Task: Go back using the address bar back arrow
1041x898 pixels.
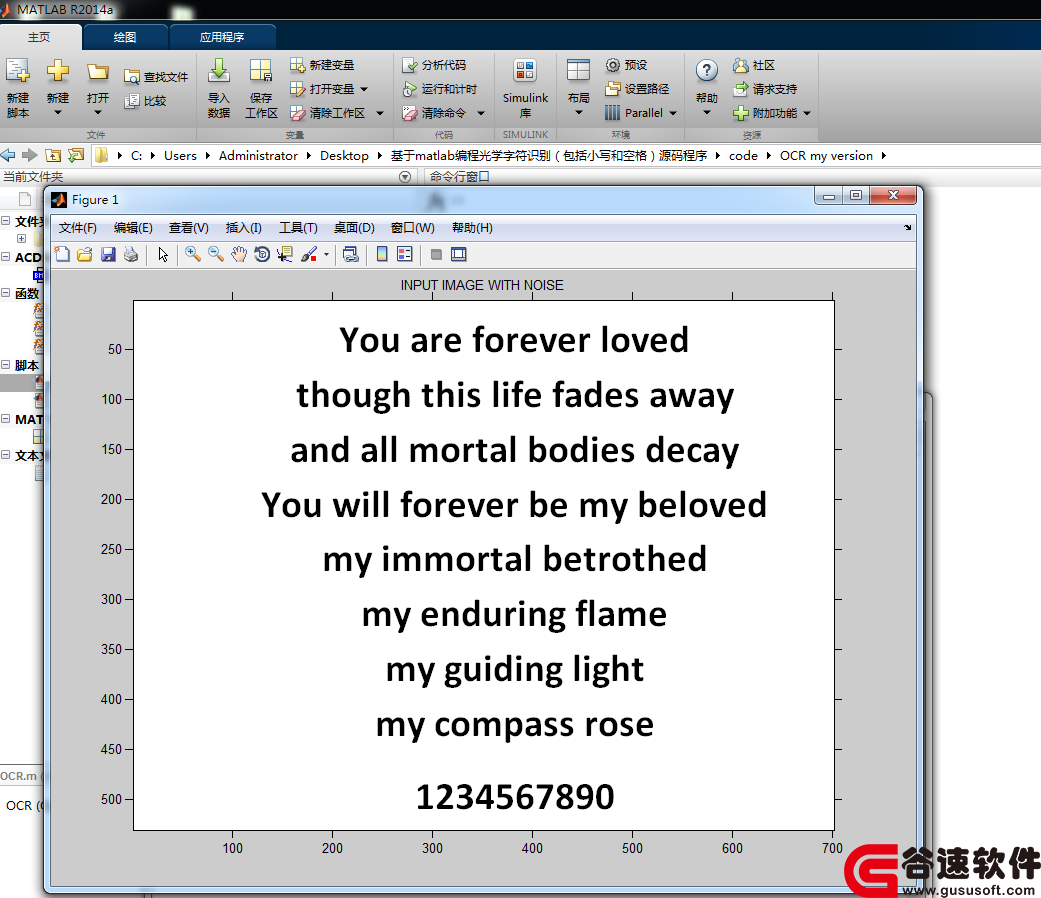Action: [x=8, y=155]
